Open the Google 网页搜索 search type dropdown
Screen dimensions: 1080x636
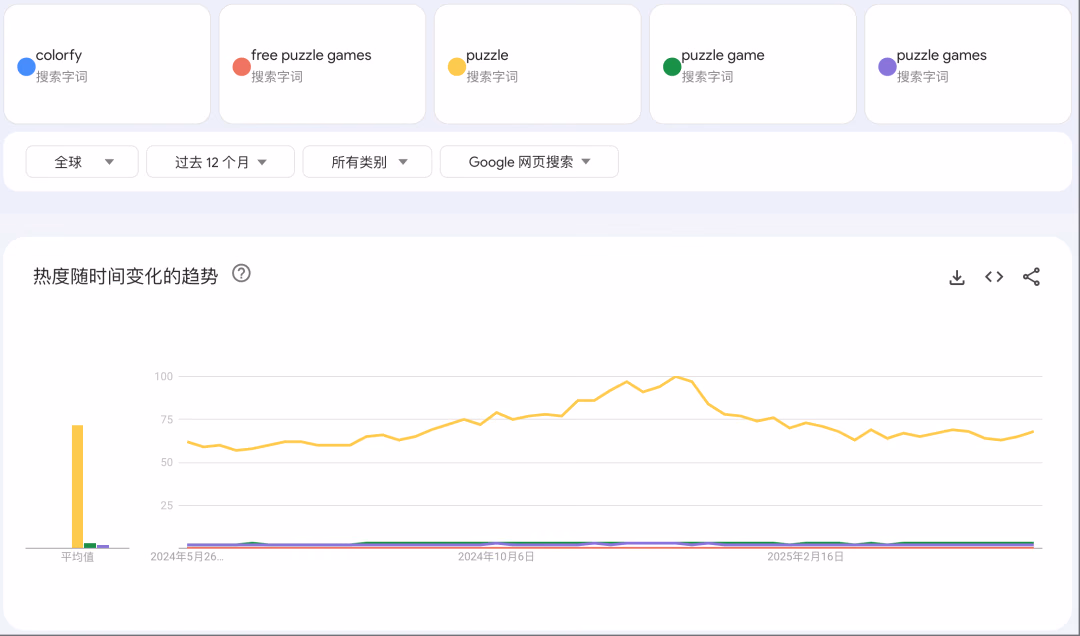529,162
